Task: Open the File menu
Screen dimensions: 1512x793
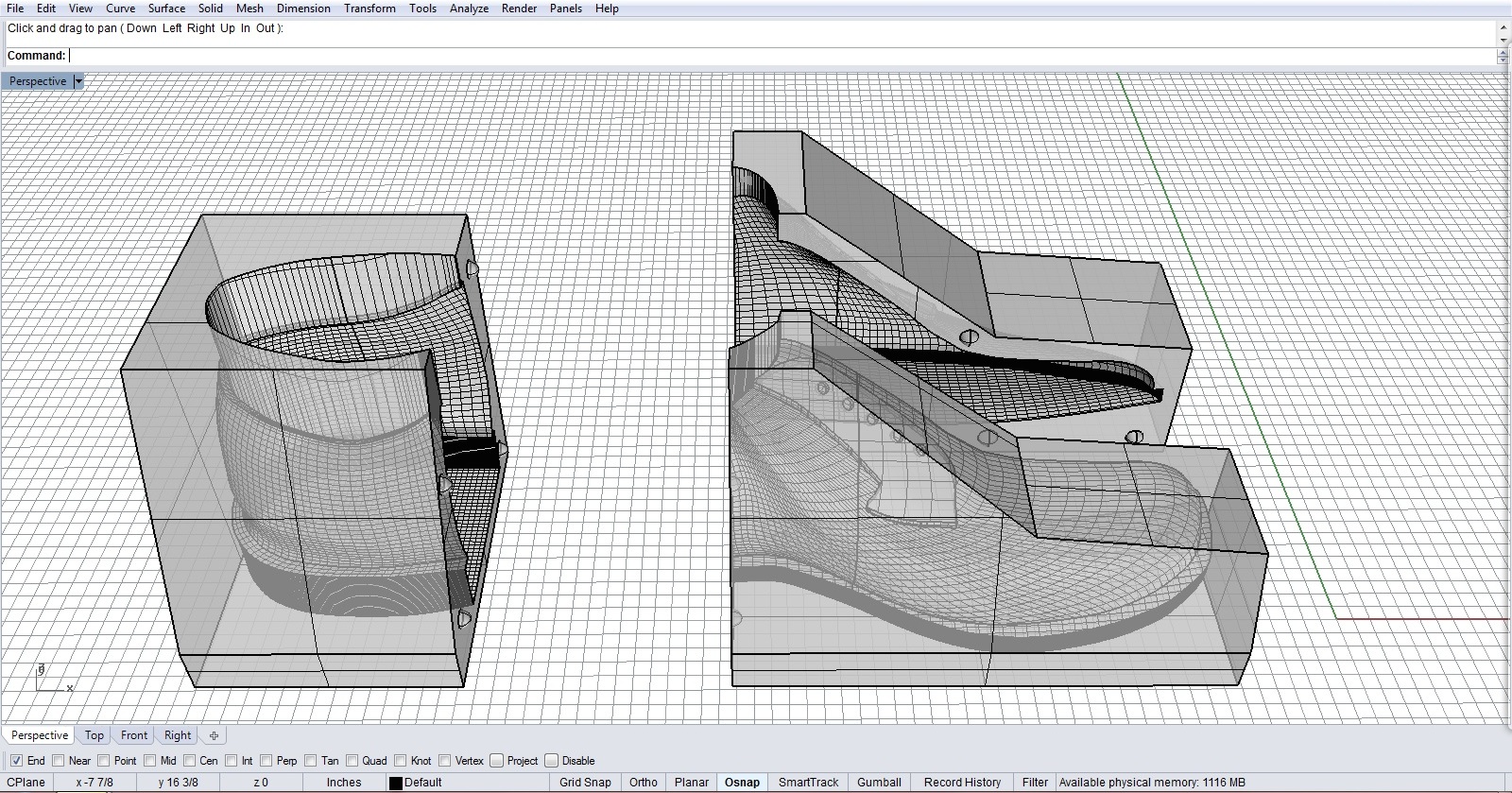Action: click(x=15, y=9)
